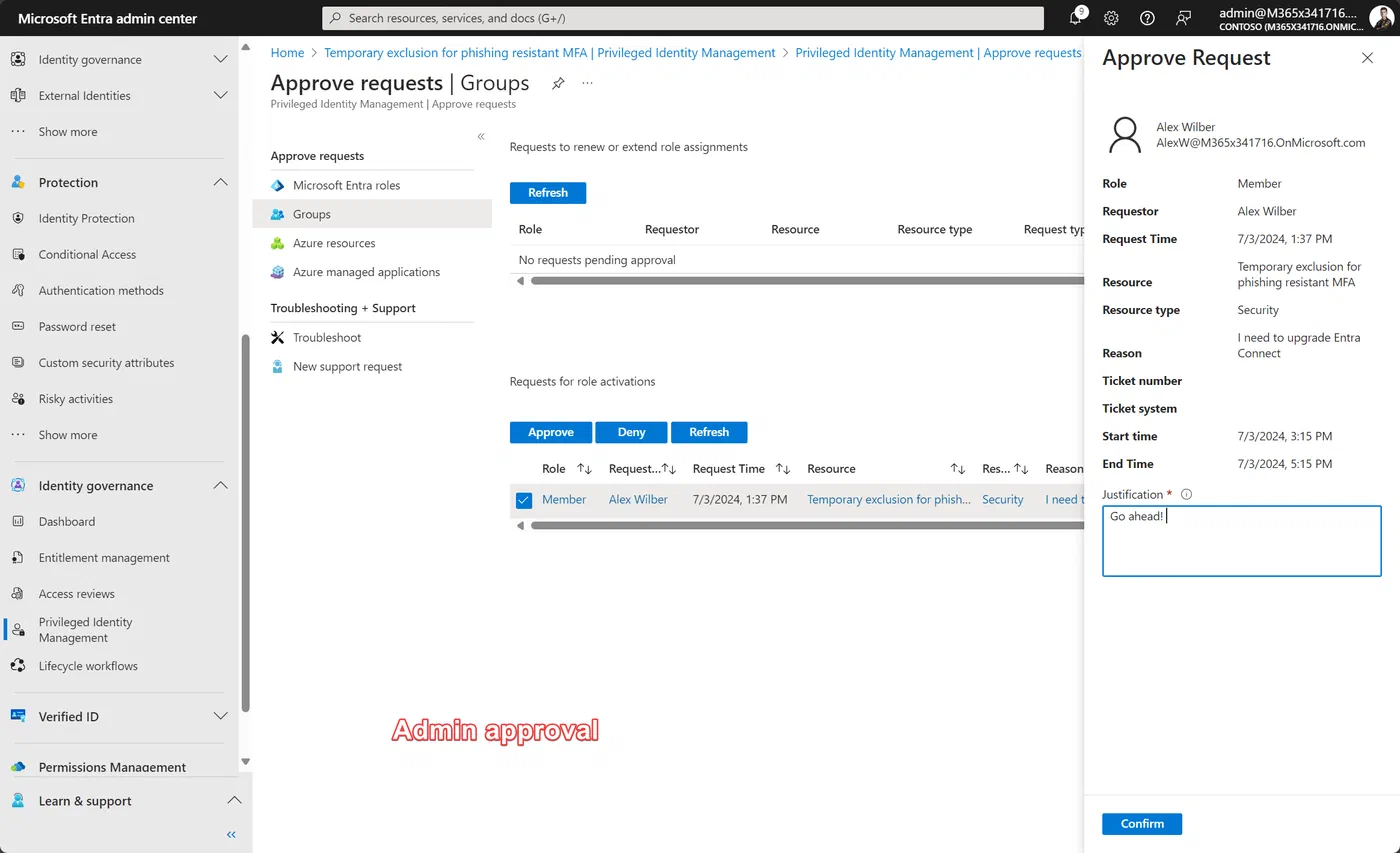The image size is (1400, 853).
Task: Click the Access reviews icon
Action: [x=18, y=593]
